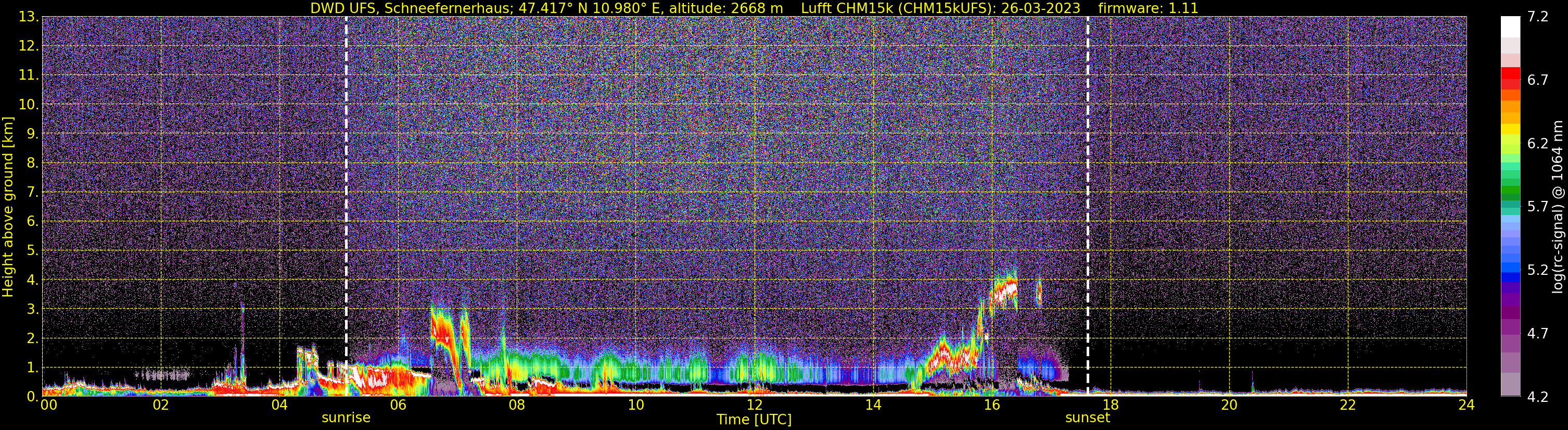Click the '7.' height tick label
The image size is (1568, 430).
[x=32, y=193]
